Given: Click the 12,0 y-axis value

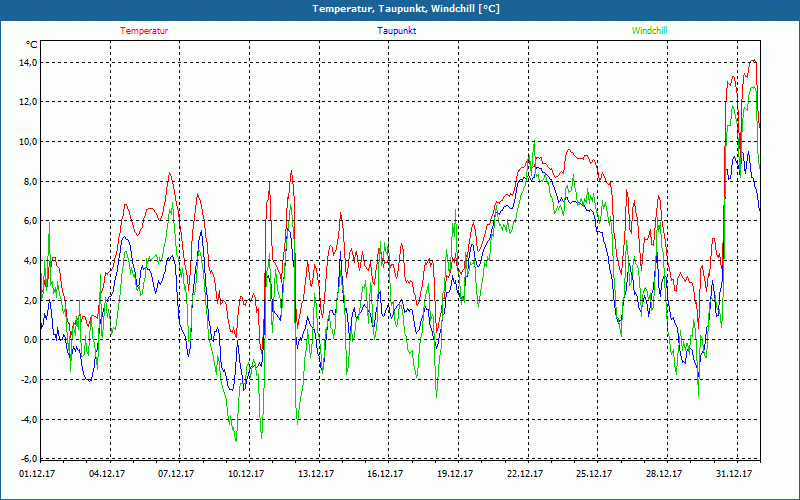Looking at the screenshot, I should [x=29, y=102].
